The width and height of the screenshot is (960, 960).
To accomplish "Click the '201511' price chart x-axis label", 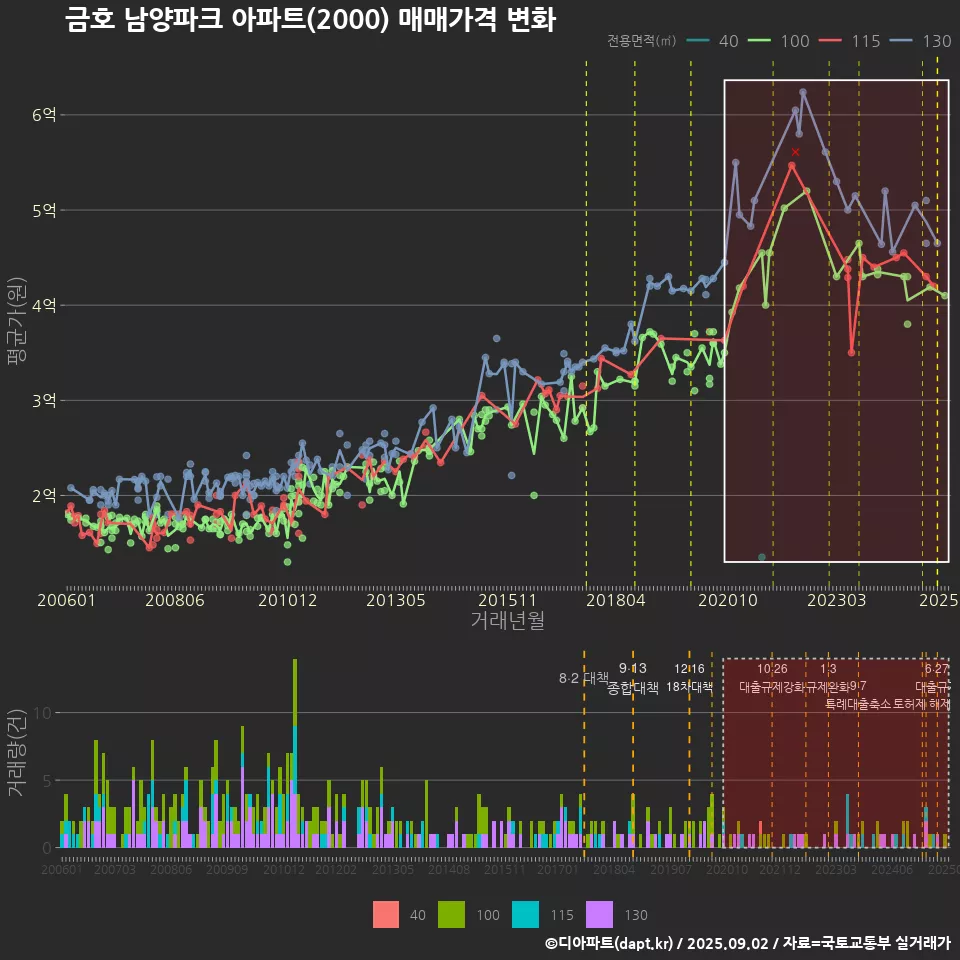I will 507,600.
